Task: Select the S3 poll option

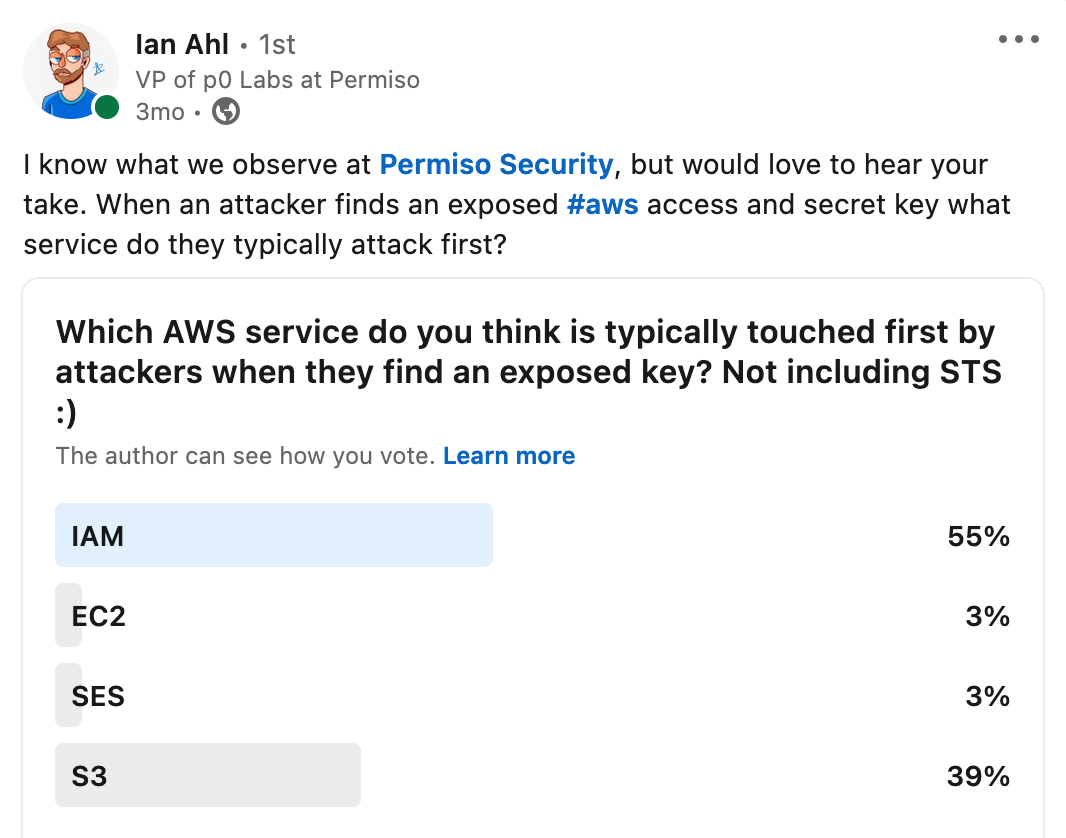Action: (x=532, y=775)
